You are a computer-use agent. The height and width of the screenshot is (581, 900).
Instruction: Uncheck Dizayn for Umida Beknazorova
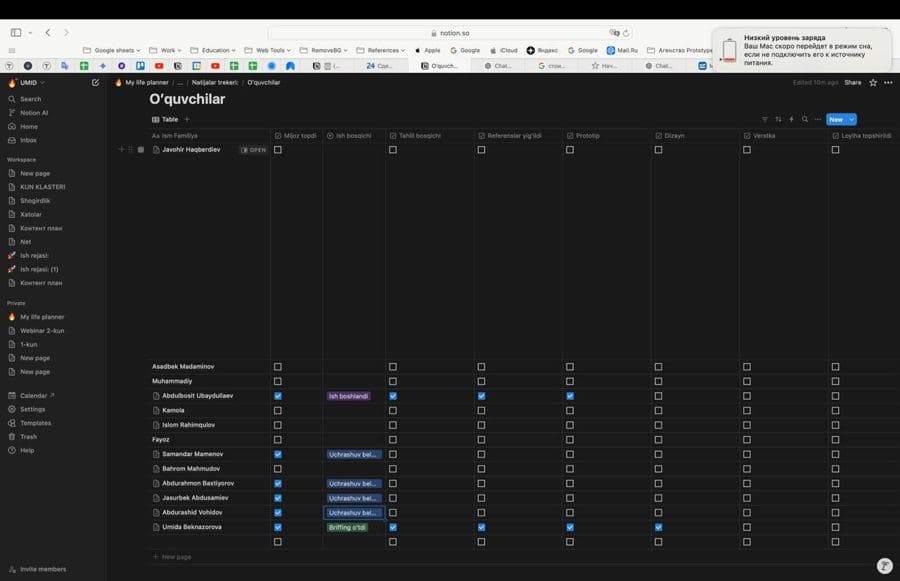[658, 527]
